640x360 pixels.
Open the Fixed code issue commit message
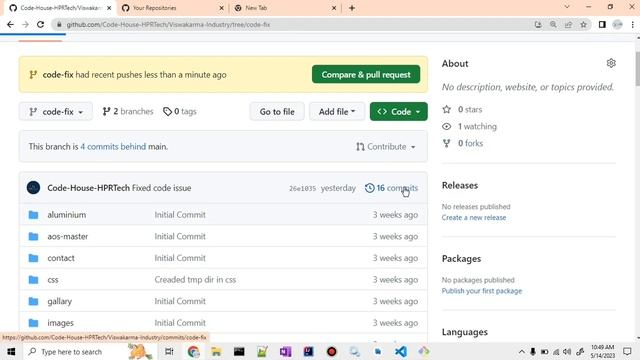coord(162,188)
